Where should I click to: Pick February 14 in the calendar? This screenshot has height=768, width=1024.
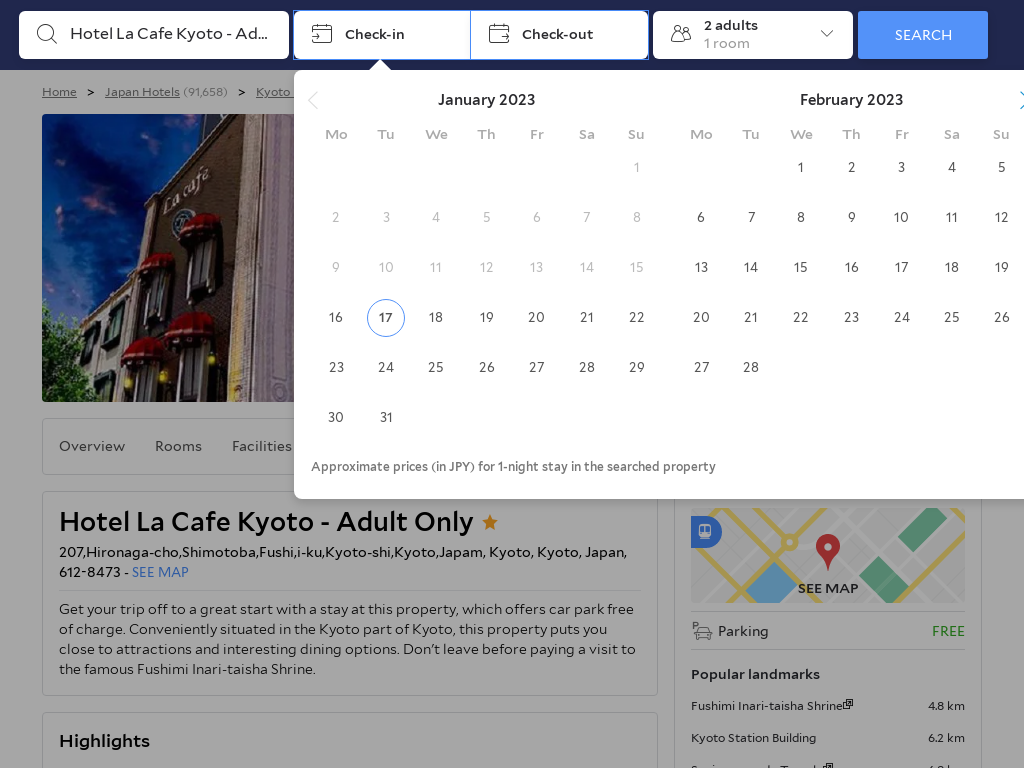pos(751,267)
